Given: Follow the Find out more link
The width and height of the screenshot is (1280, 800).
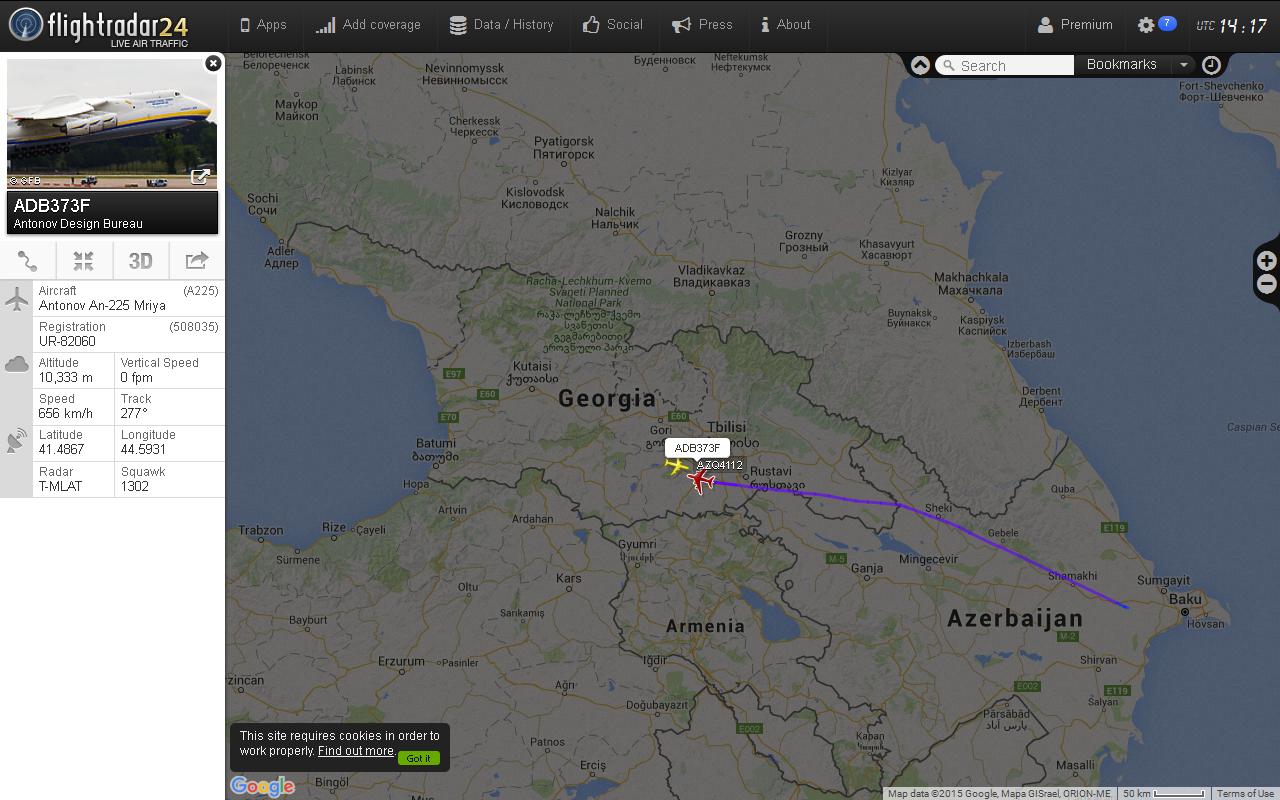Looking at the screenshot, I should 356,751.
